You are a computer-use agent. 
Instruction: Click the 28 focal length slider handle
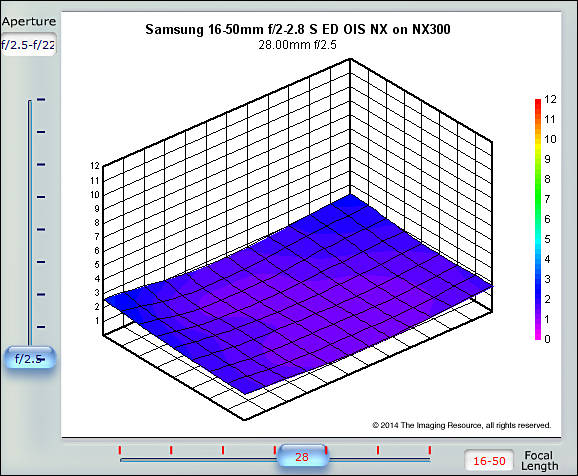point(302,456)
